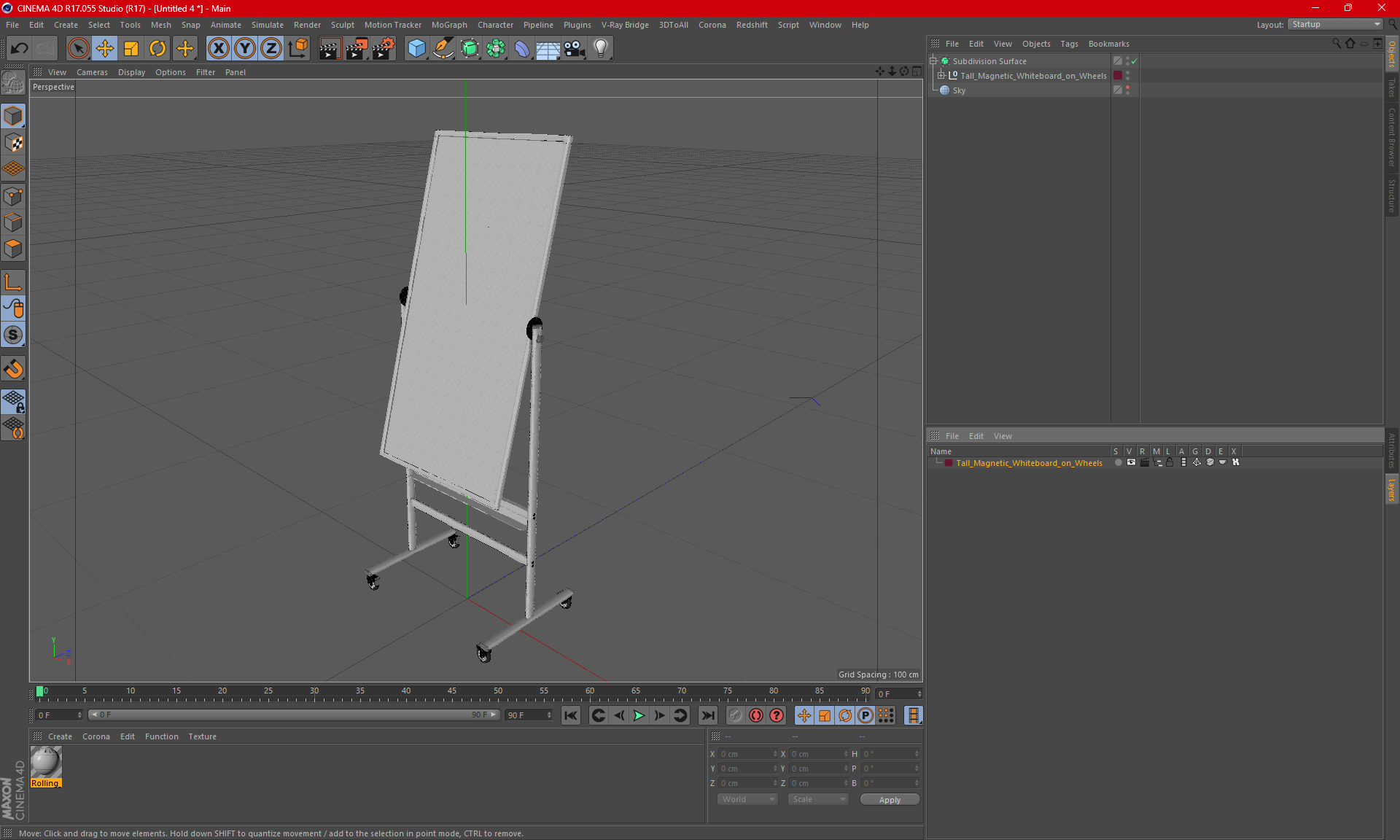Add a Light object
The width and height of the screenshot is (1400, 840).
click(601, 48)
